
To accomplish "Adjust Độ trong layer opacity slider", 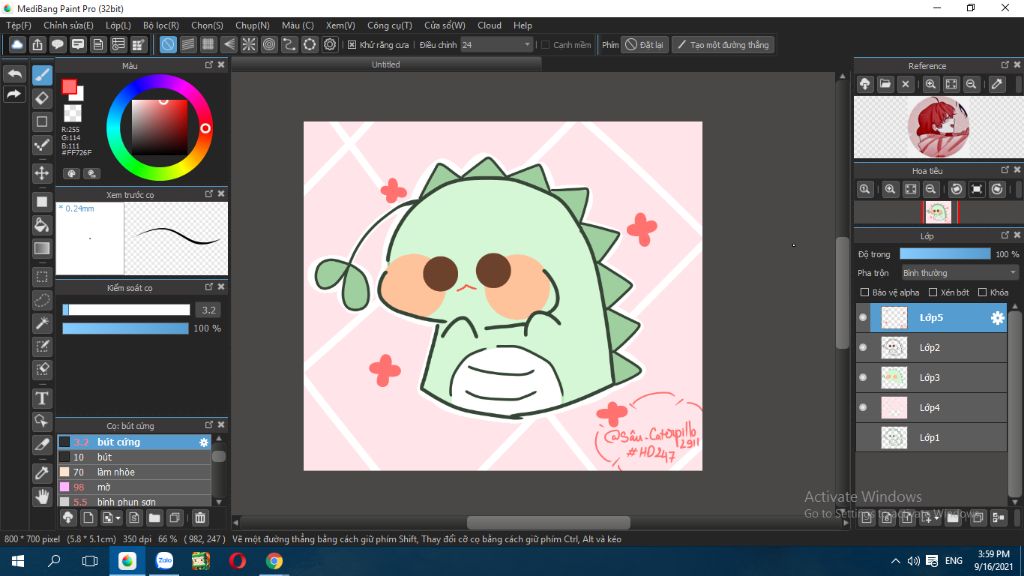I will click(944, 254).
